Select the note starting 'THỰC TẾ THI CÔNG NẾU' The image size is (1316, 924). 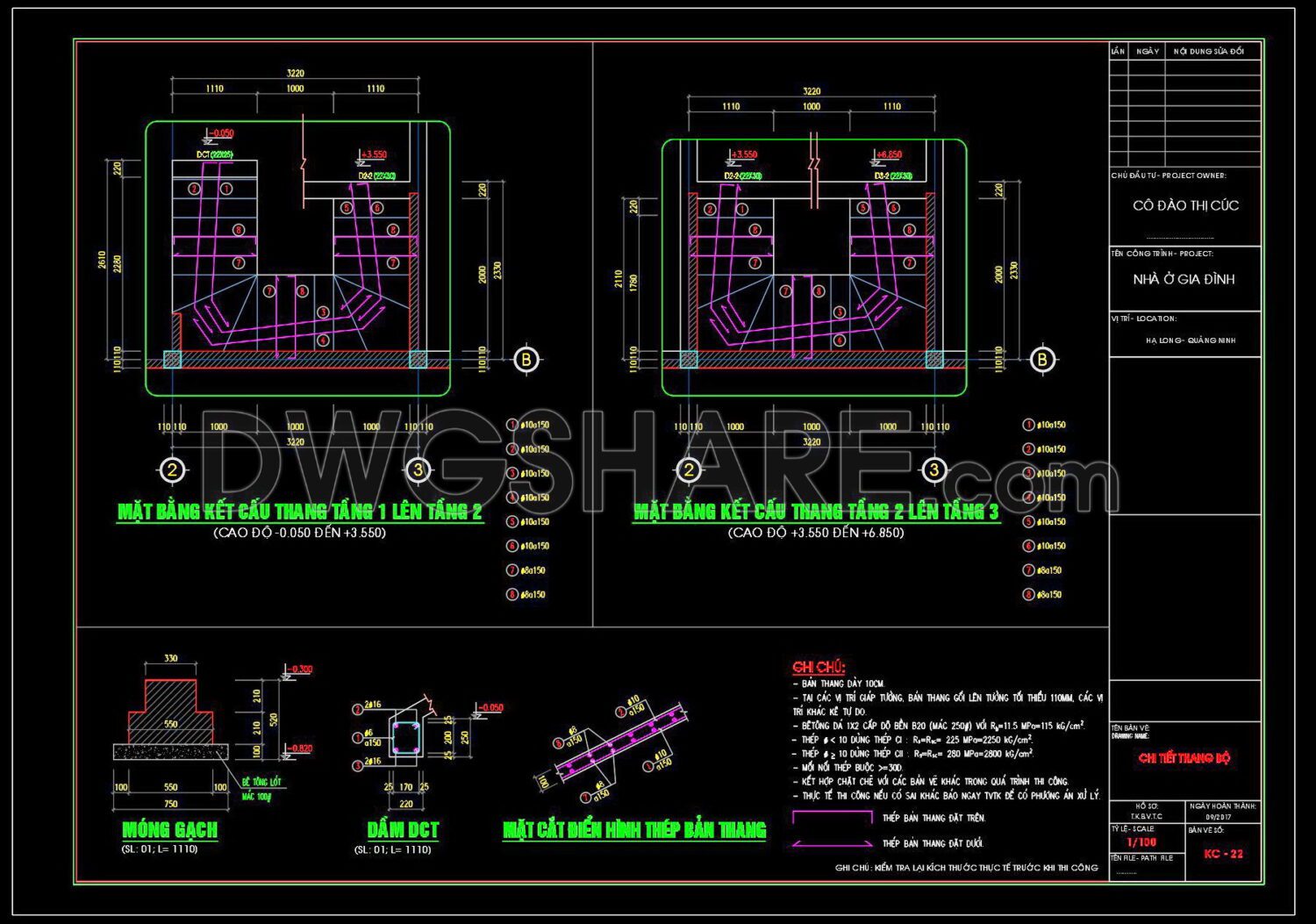tap(947, 796)
